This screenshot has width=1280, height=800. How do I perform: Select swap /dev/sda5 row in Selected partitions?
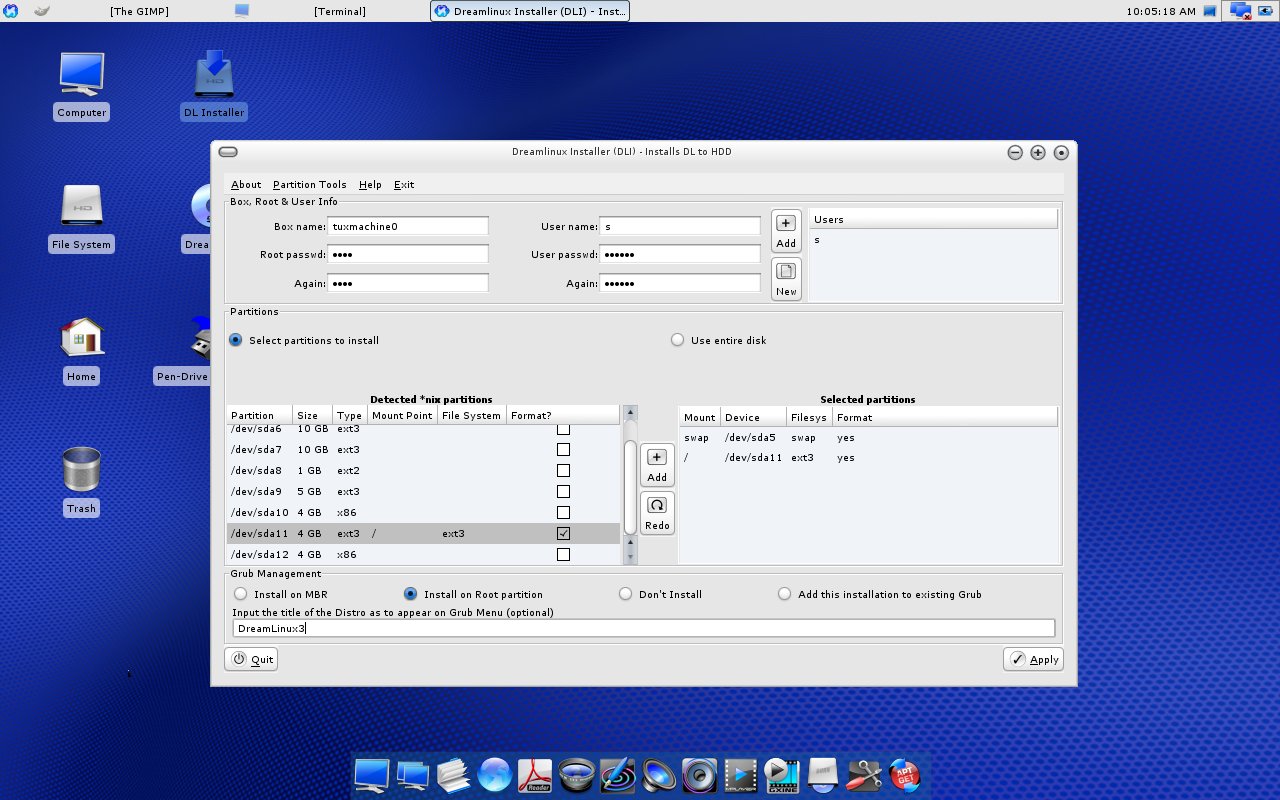868,438
